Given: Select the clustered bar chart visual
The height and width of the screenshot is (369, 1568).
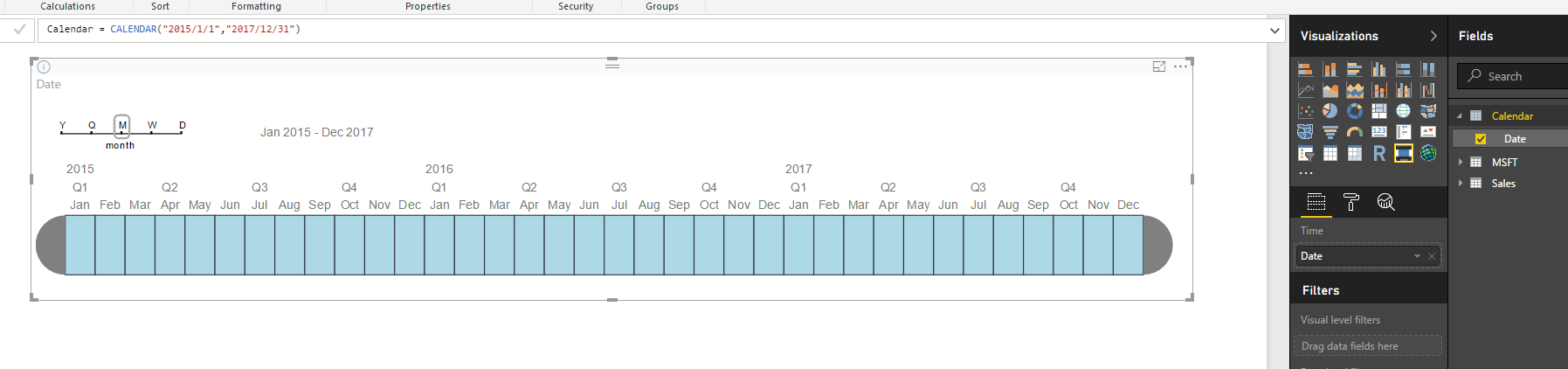Looking at the screenshot, I should (x=1354, y=69).
